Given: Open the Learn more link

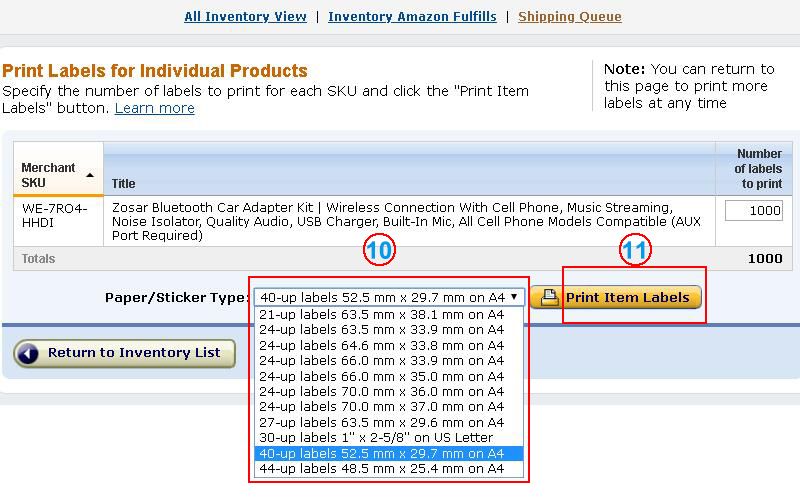Looking at the screenshot, I should click(x=154, y=108).
